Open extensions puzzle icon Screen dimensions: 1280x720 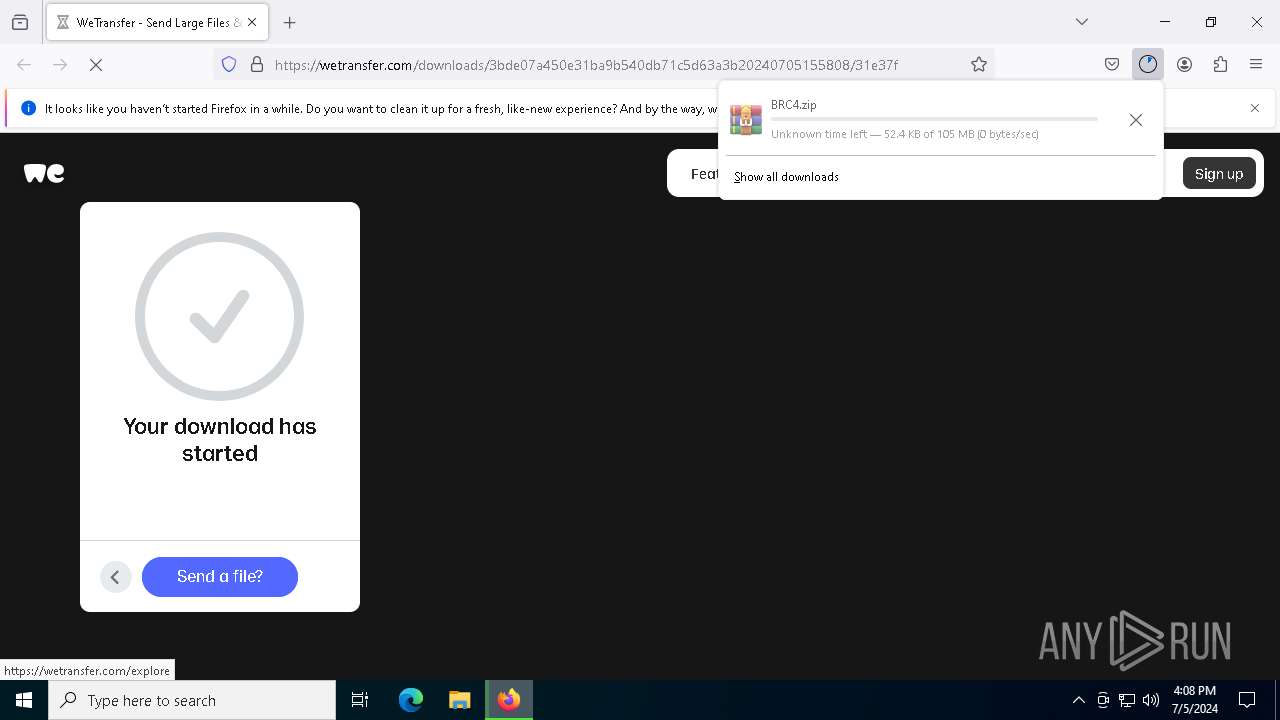(1220, 64)
